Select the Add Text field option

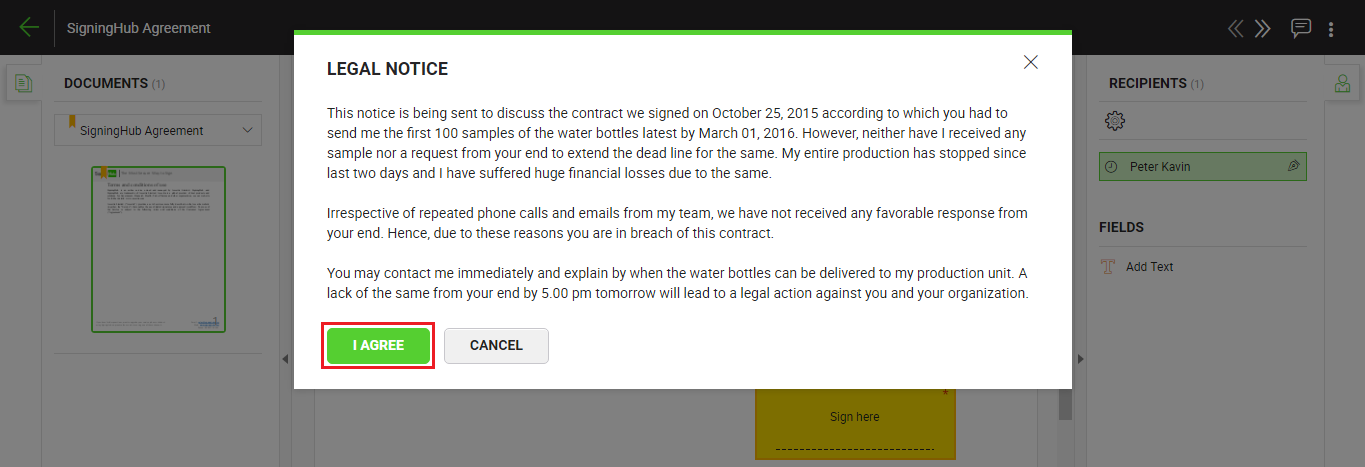point(1149,267)
